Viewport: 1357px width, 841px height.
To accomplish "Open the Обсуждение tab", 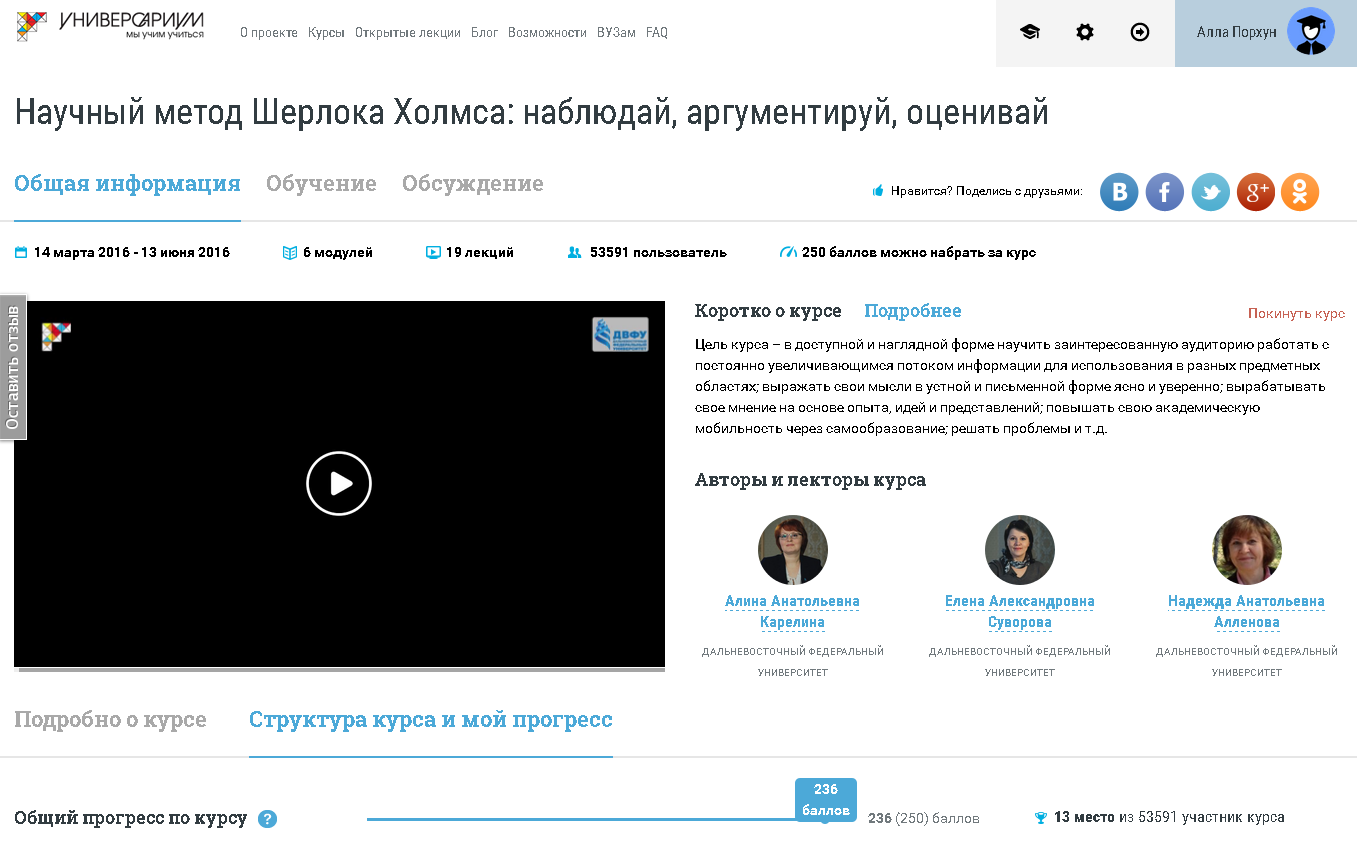I will pos(472,184).
